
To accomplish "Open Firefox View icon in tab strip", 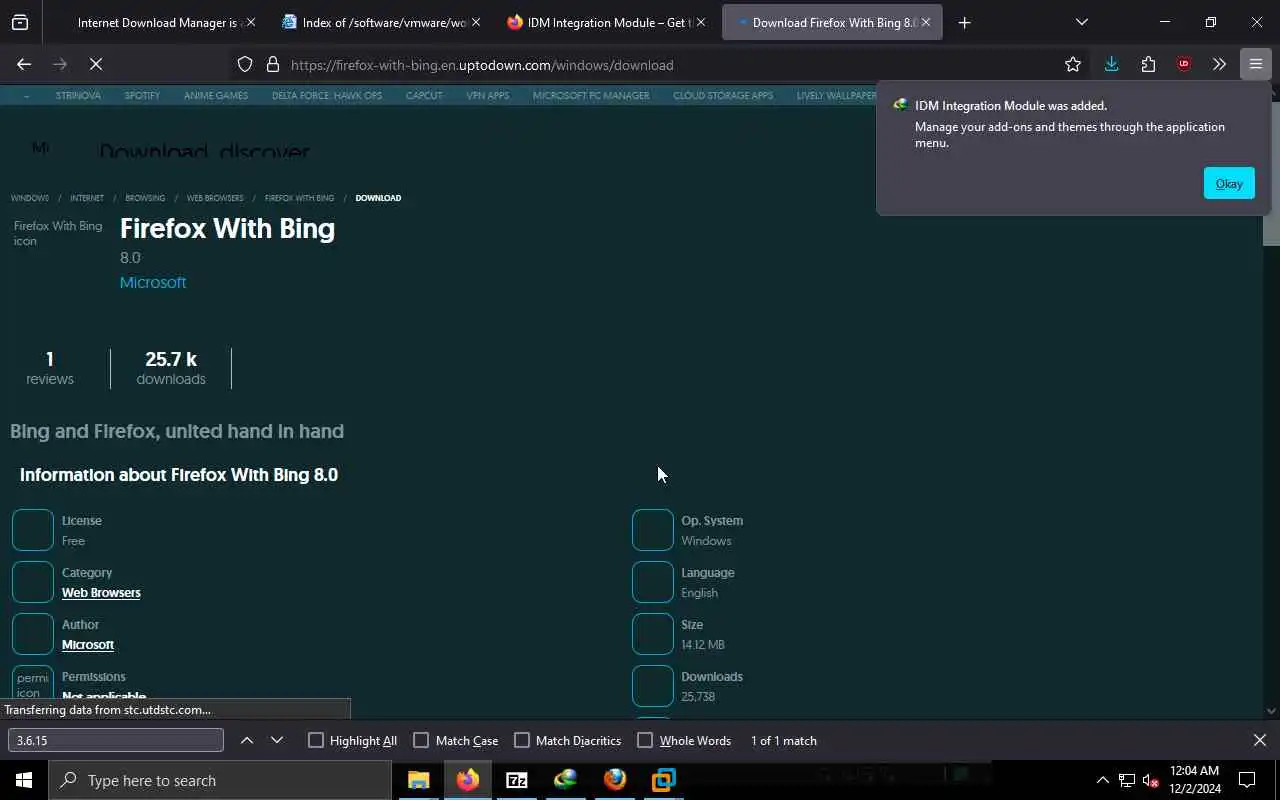I will [x=20, y=22].
